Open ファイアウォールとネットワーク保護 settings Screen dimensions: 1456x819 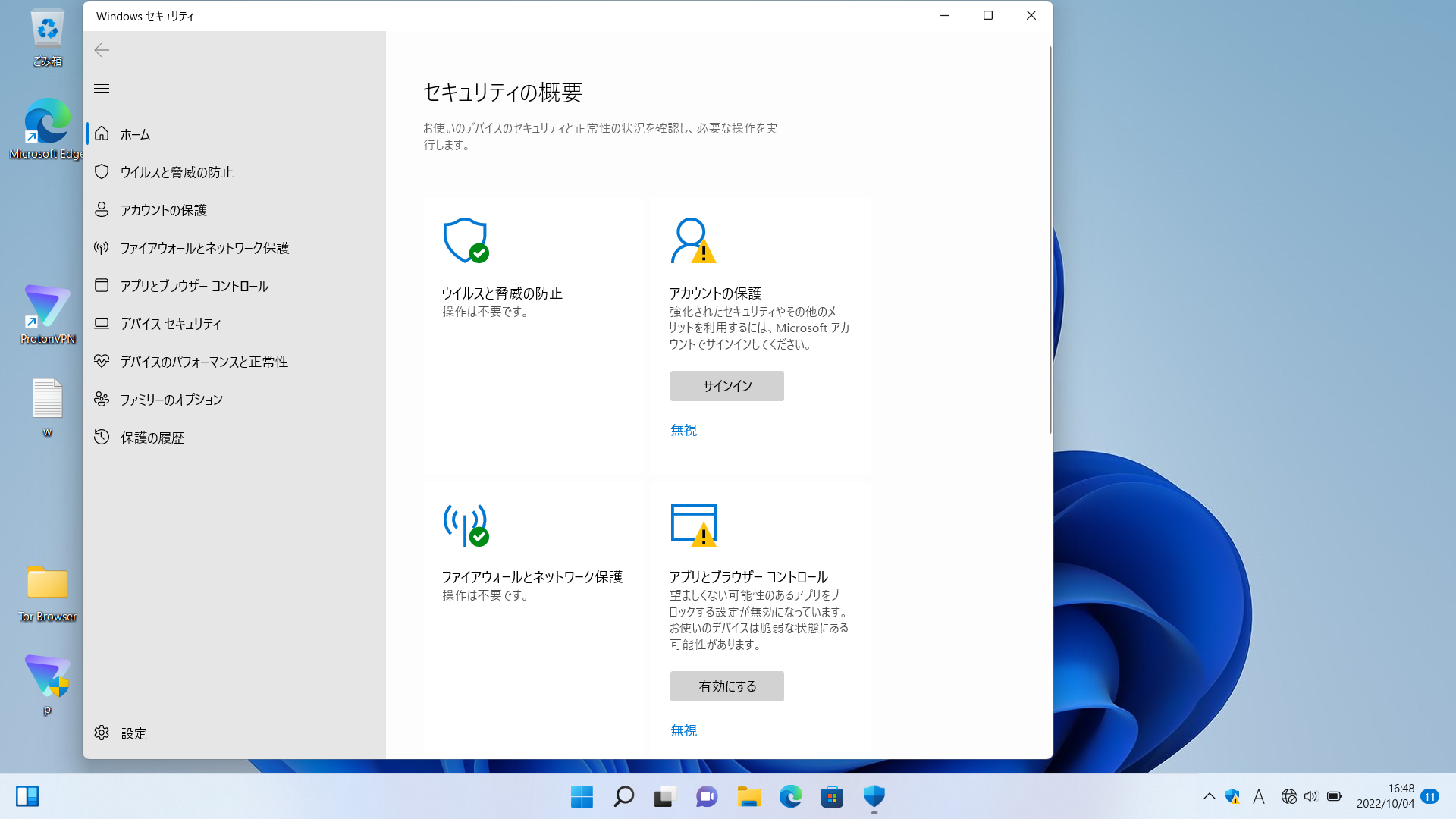(x=205, y=248)
